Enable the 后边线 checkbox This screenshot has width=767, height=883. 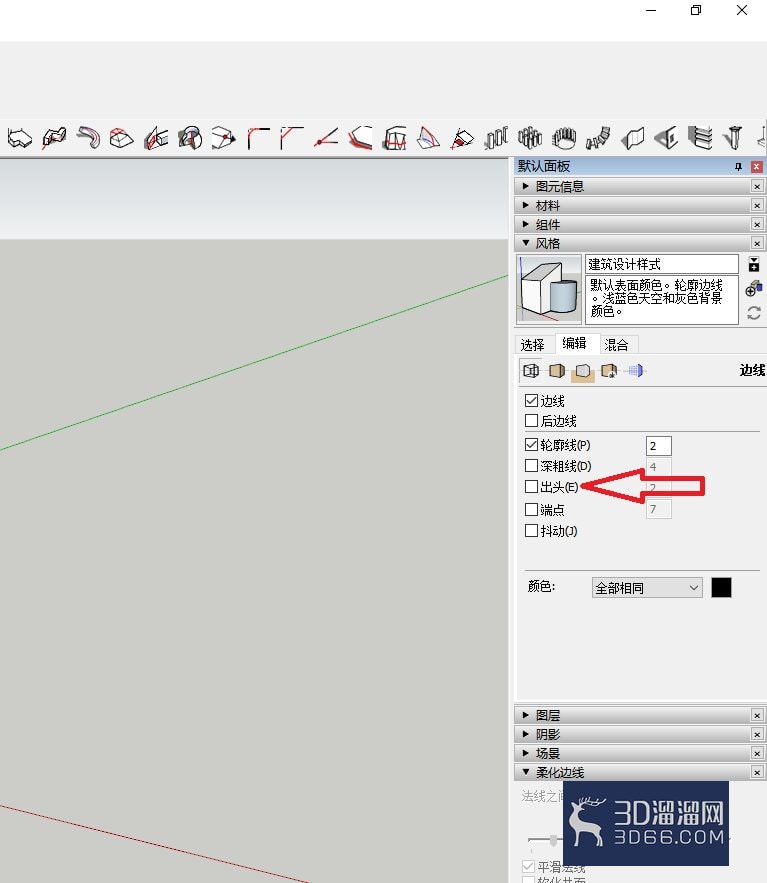click(531, 421)
